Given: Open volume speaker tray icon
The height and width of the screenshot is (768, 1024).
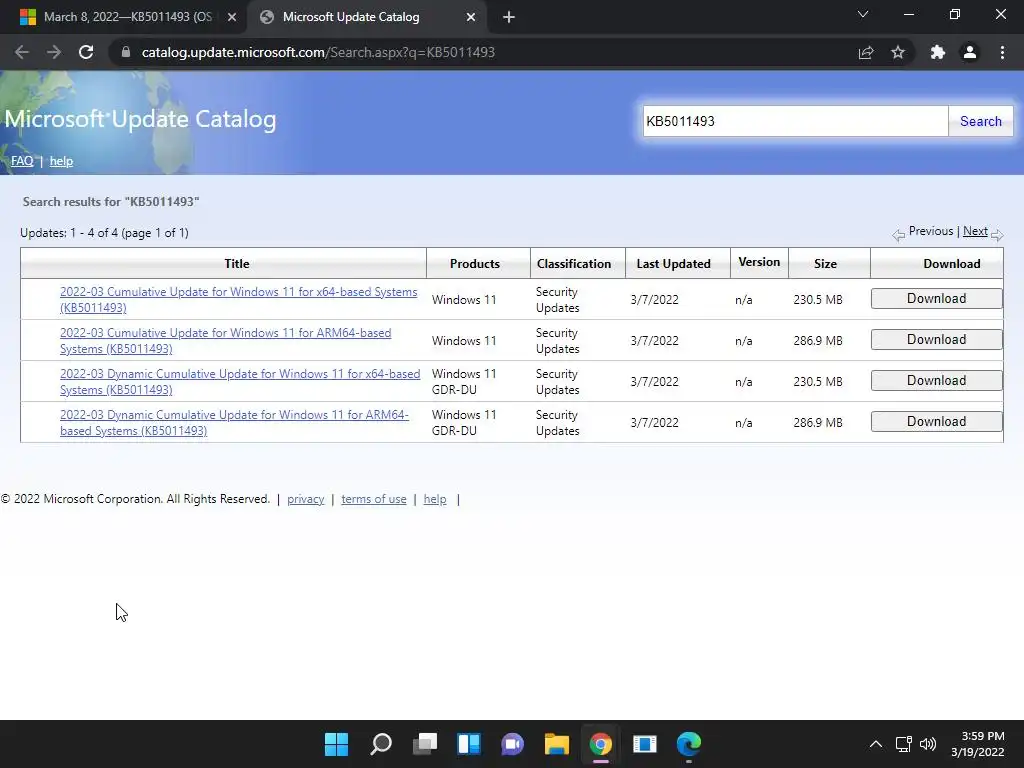Looking at the screenshot, I should [927, 744].
